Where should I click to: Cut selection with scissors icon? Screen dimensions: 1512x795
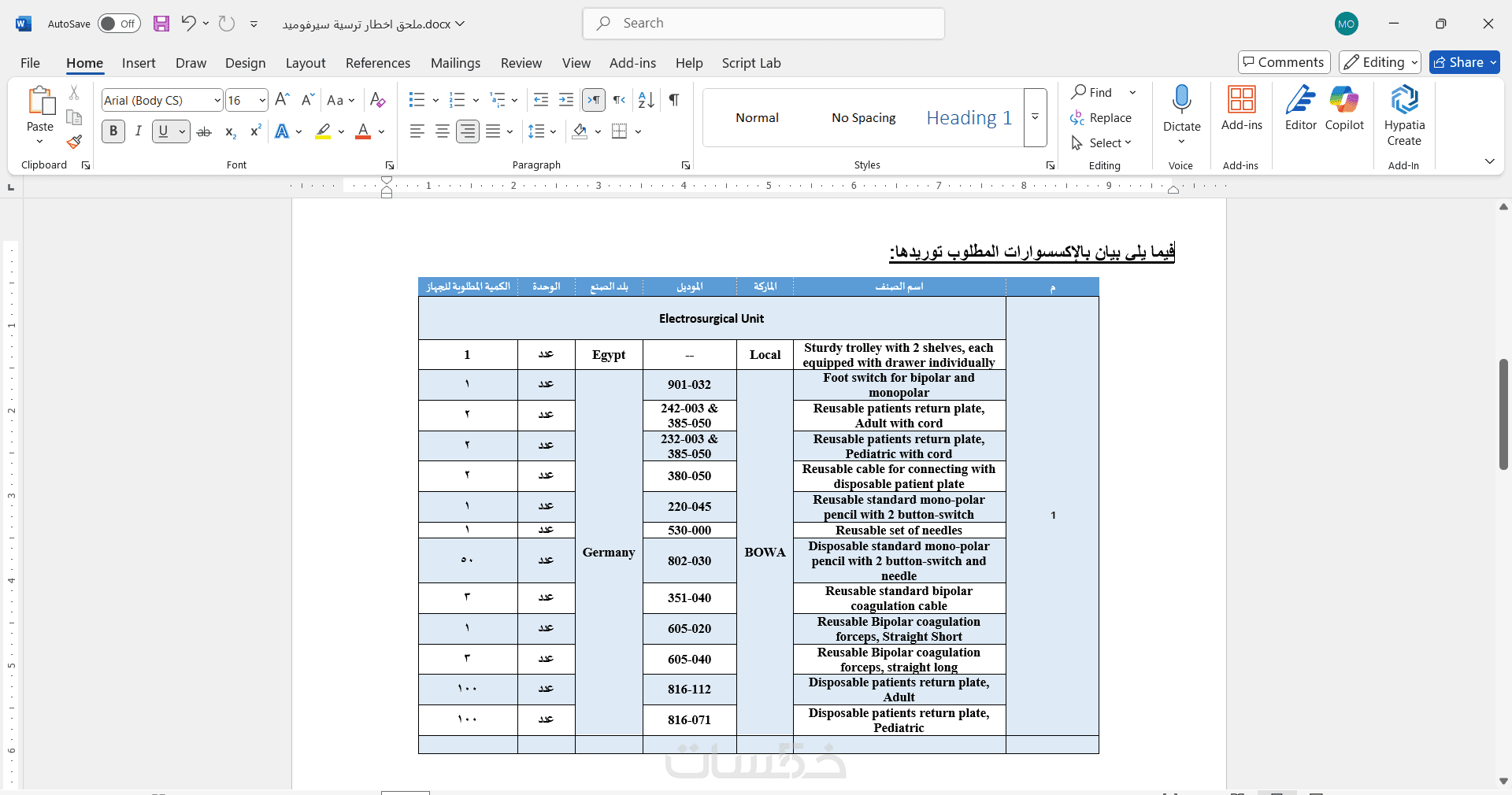74,93
